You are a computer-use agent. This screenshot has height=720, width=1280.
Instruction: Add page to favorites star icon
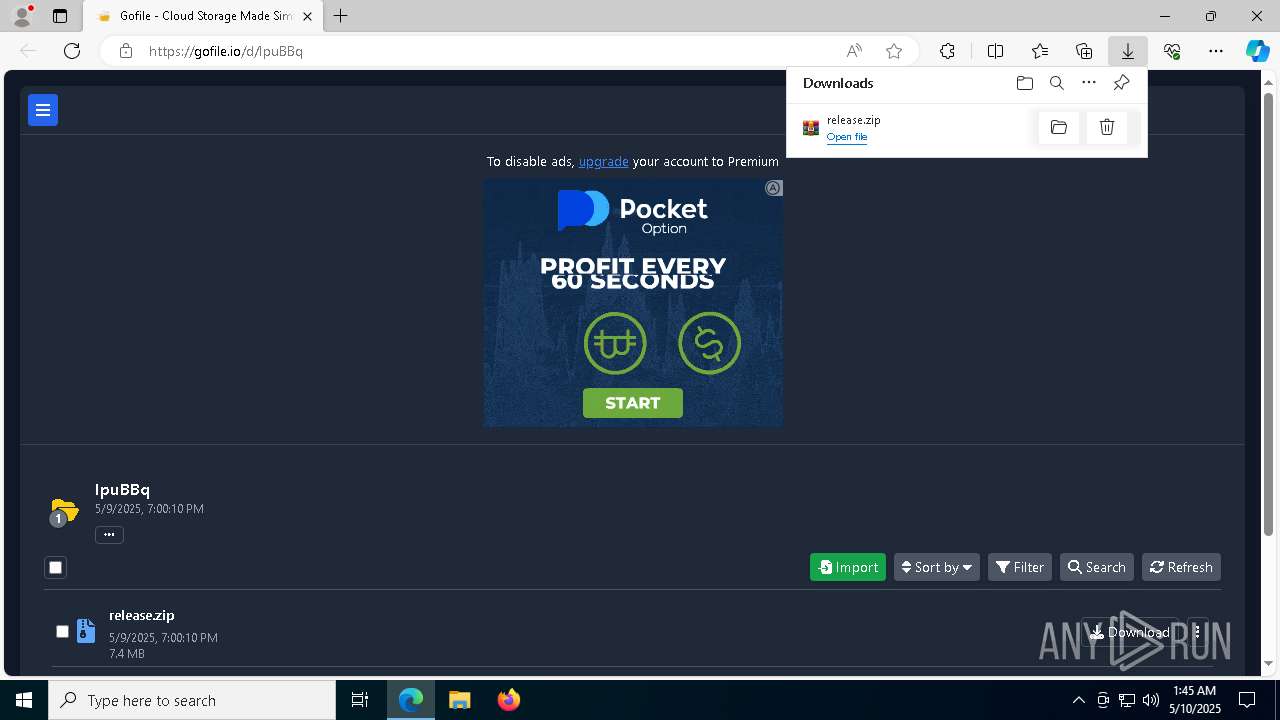tap(894, 51)
